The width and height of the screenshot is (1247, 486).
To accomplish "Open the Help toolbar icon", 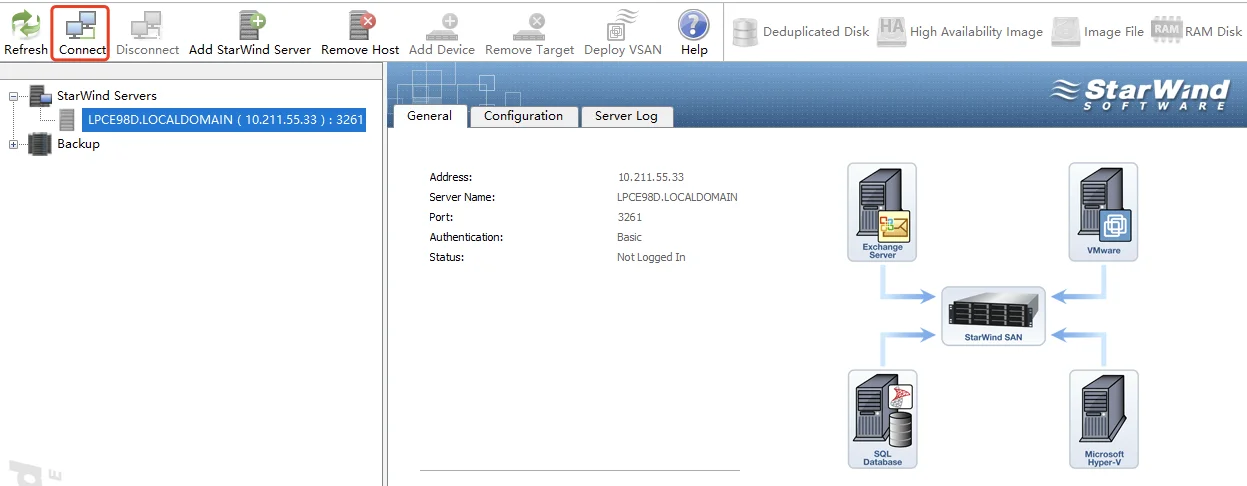I will coord(694,32).
